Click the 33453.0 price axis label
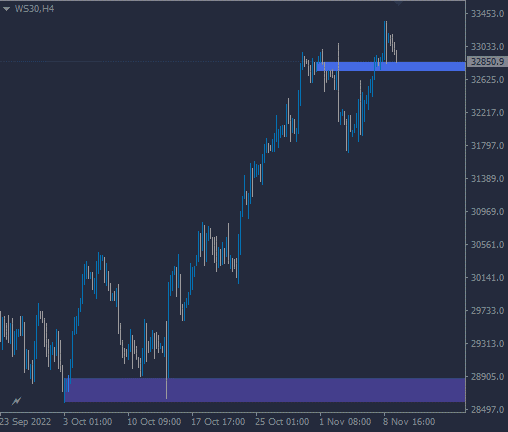The width and height of the screenshot is (508, 432). 487,14
